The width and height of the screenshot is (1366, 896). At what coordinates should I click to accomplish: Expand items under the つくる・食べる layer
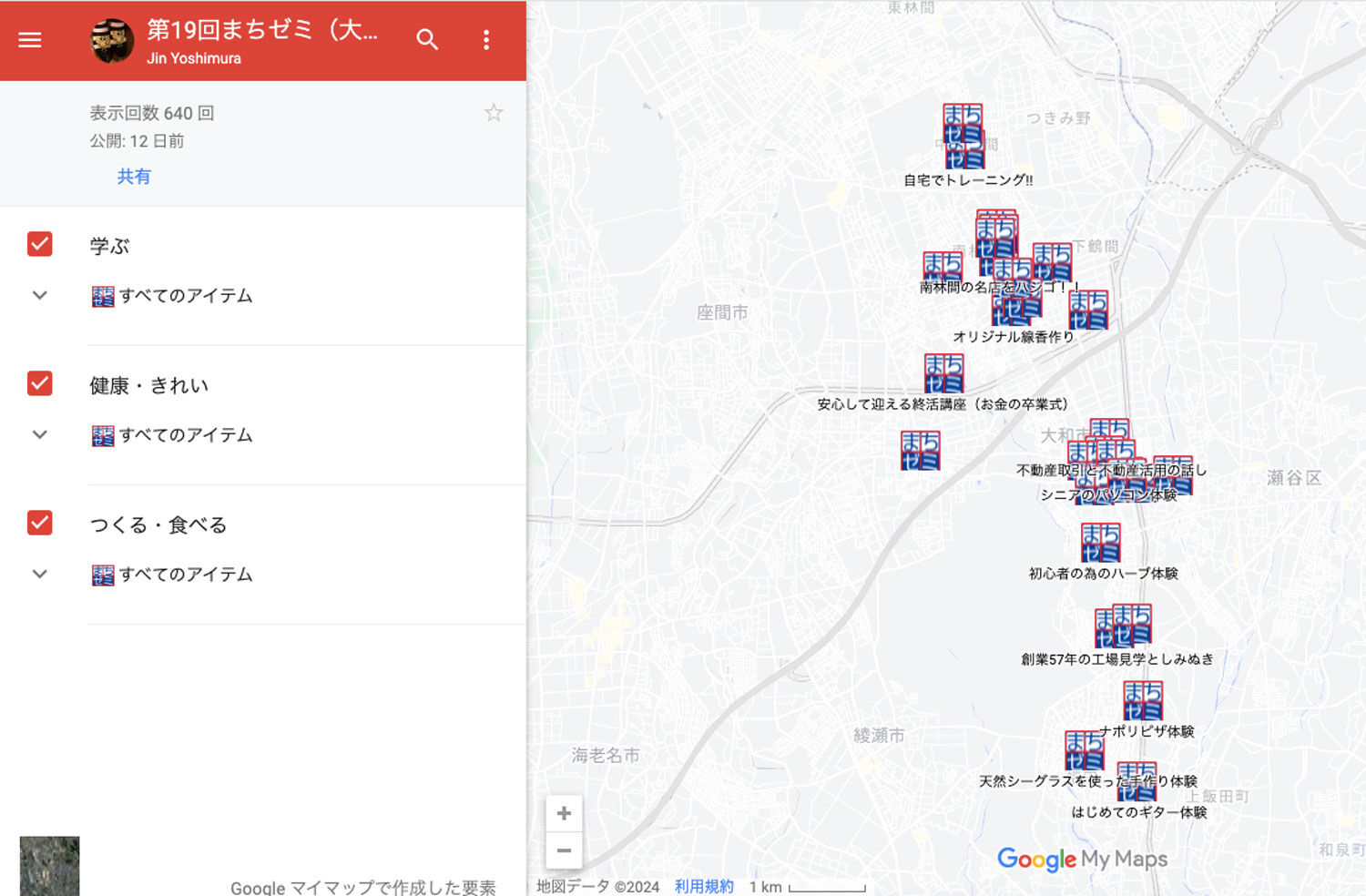pos(40,574)
